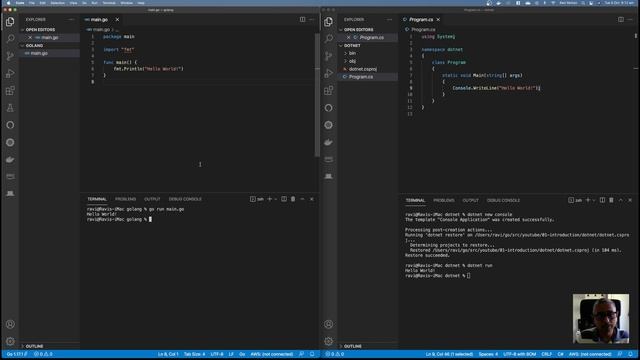Click errors and warnings count in left status bar
Viewport: 640px width, 360px height.
43,354
